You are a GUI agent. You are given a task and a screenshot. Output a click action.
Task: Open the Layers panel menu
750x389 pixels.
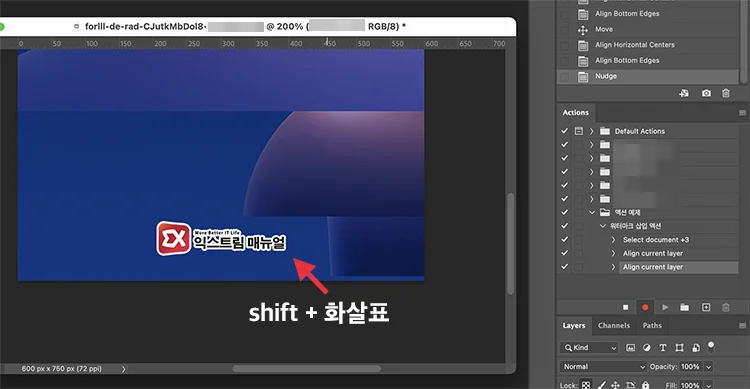(x=742, y=326)
